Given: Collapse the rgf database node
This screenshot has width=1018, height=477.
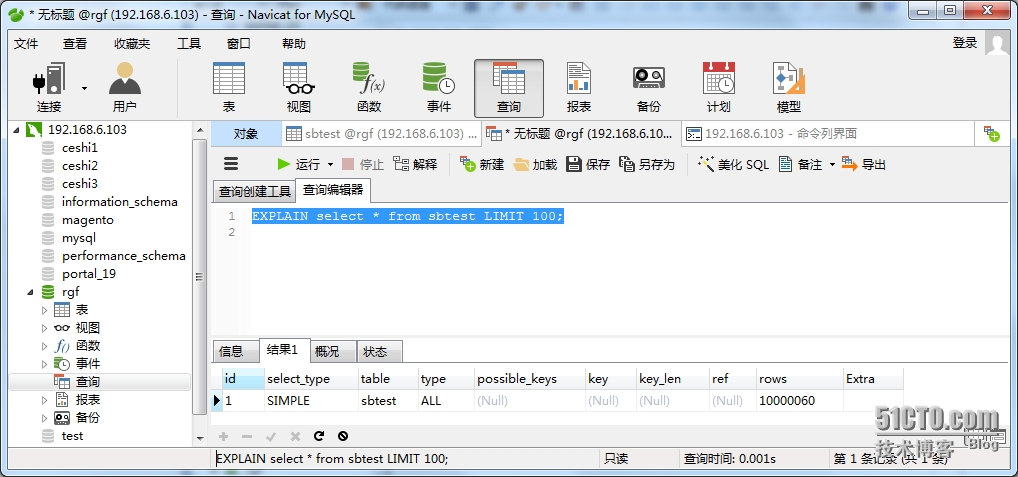Looking at the screenshot, I should point(31,292).
